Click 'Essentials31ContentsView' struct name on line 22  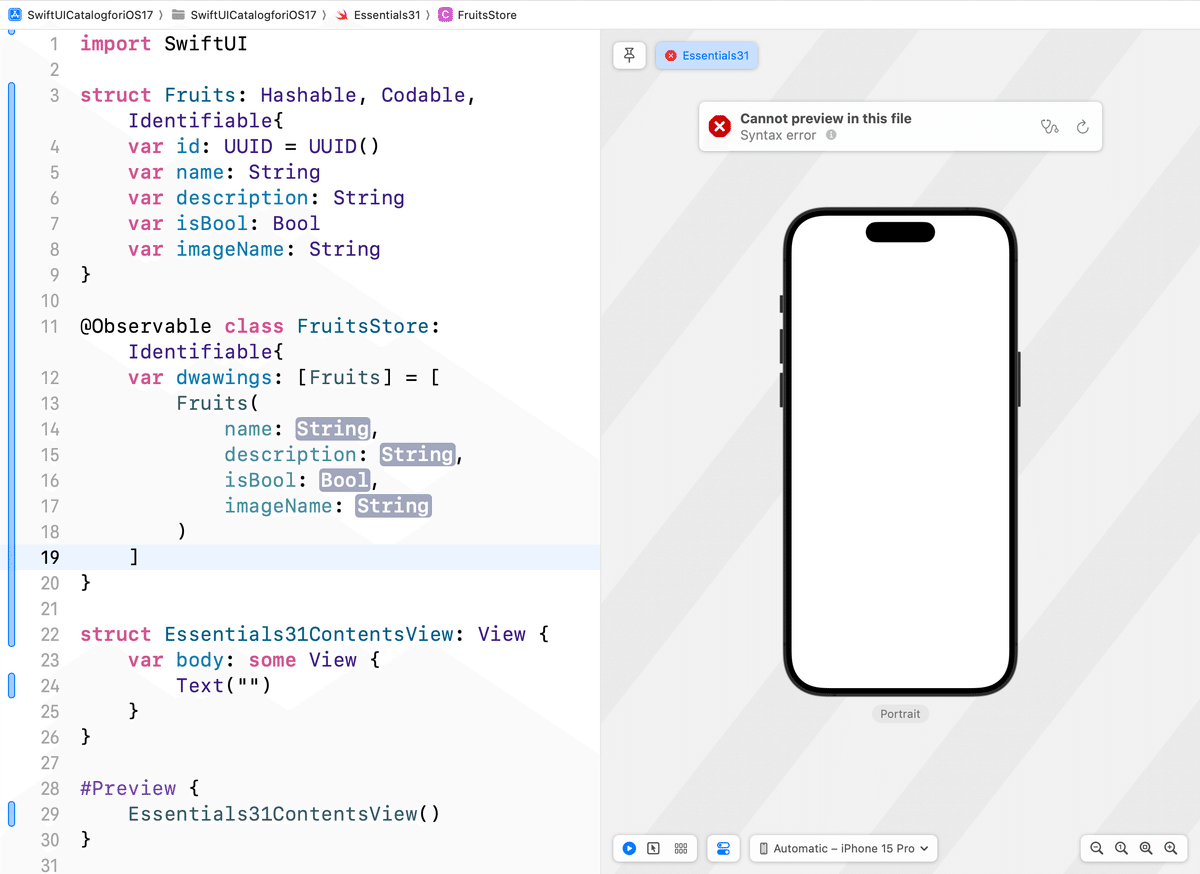coord(309,634)
